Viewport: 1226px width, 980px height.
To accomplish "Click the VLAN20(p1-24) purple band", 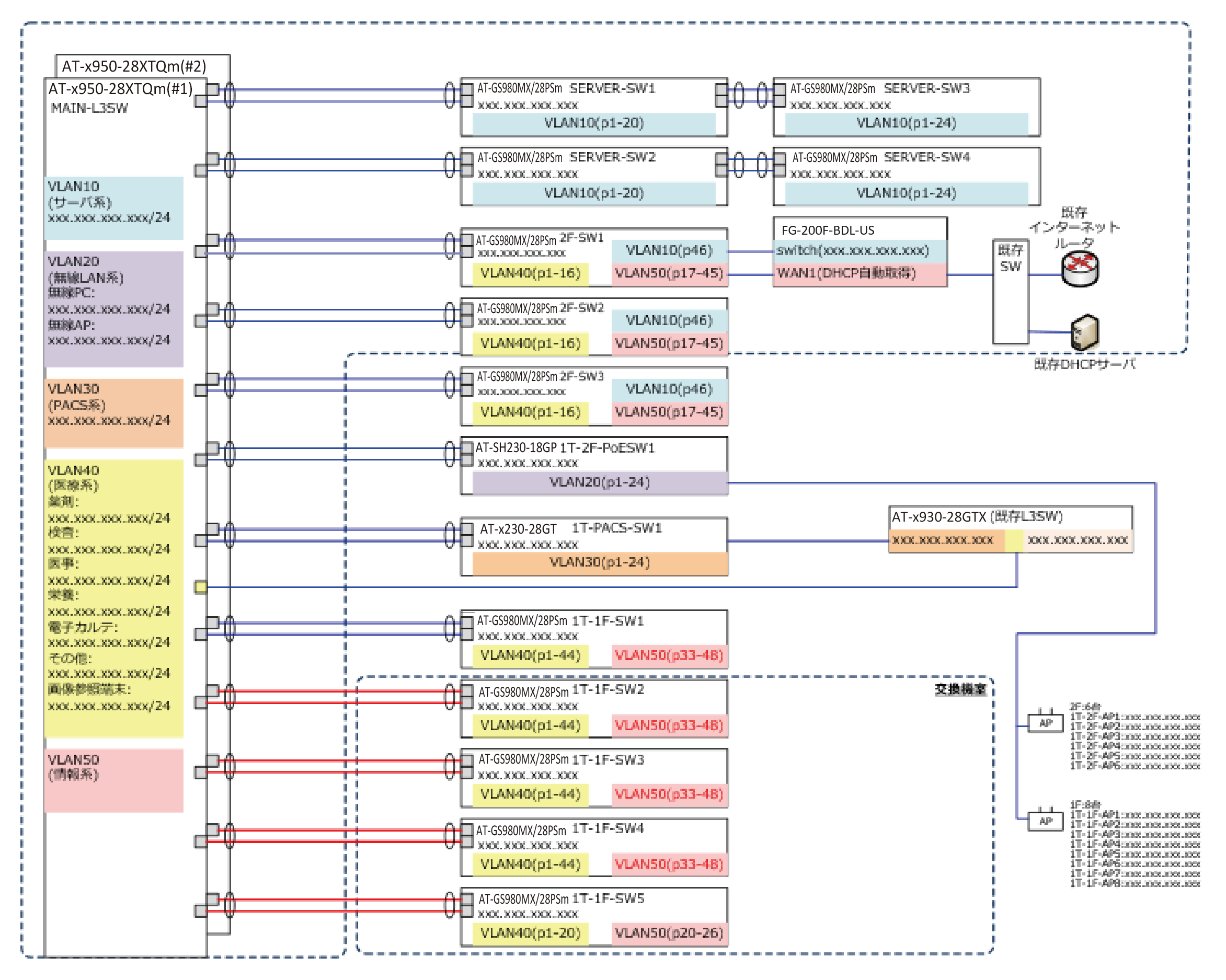I will [600, 482].
